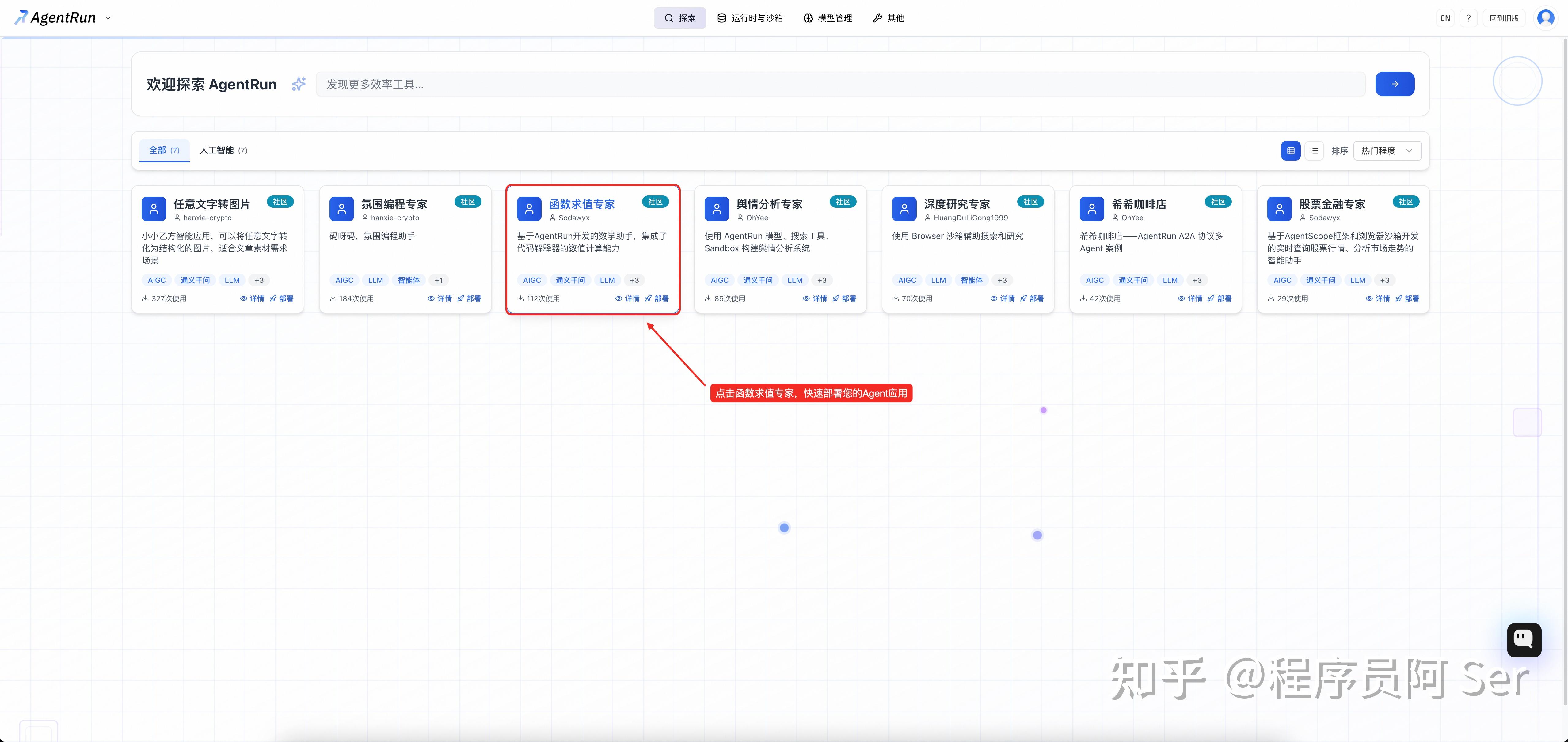Open the user avatar profile

tap(1546, 18)
